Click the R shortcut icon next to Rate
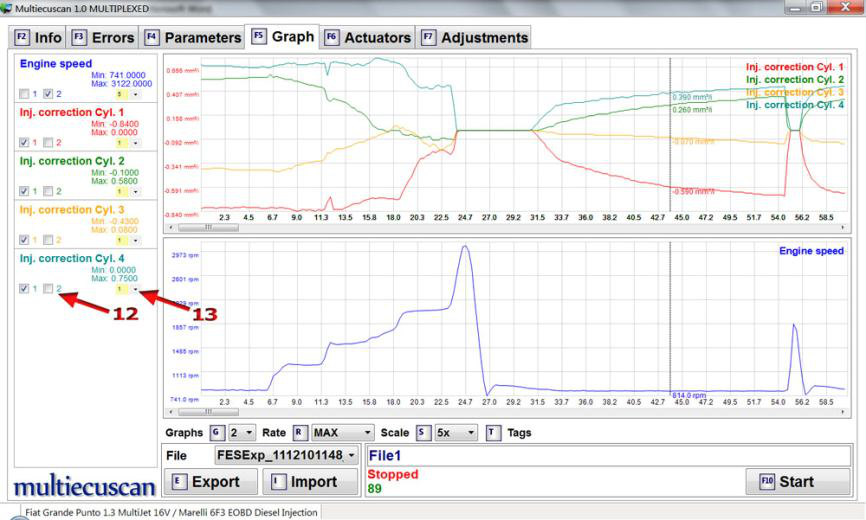866x520 pixels. click(x=300, y=433)
